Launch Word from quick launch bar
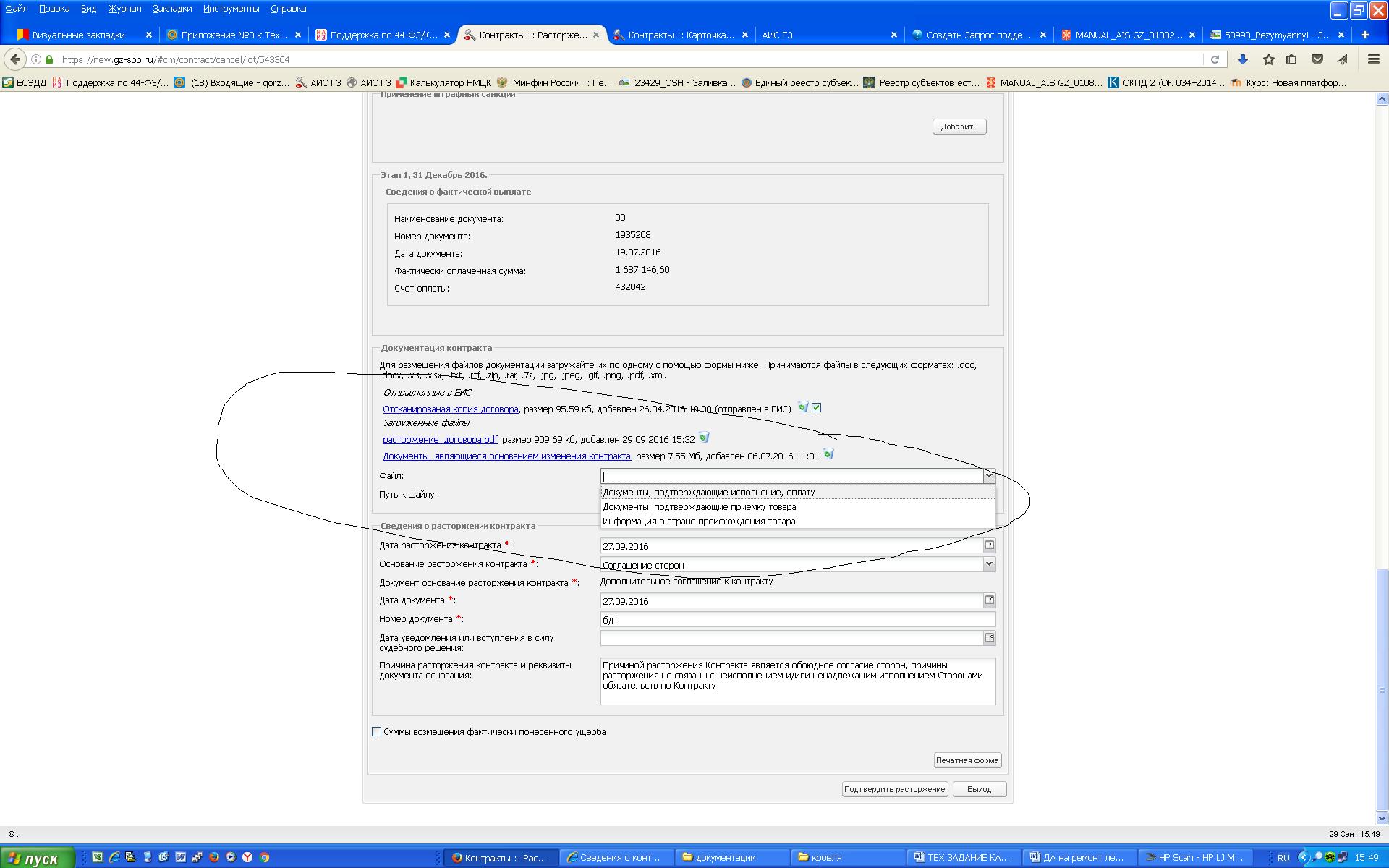1389x868 pixels. click(x=180, y=857)
